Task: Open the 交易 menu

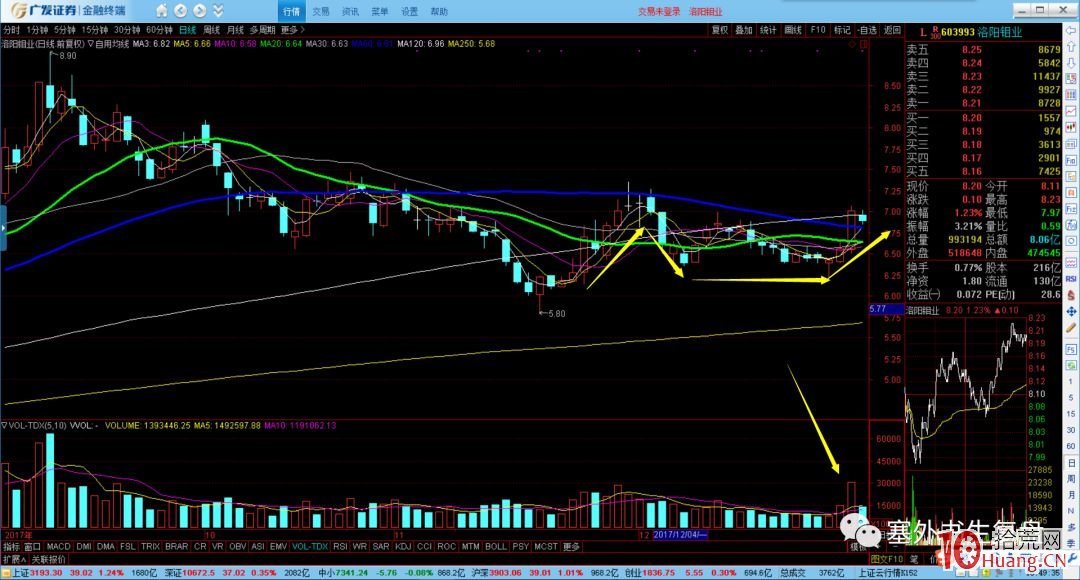Action: click(x=321, y=12)
